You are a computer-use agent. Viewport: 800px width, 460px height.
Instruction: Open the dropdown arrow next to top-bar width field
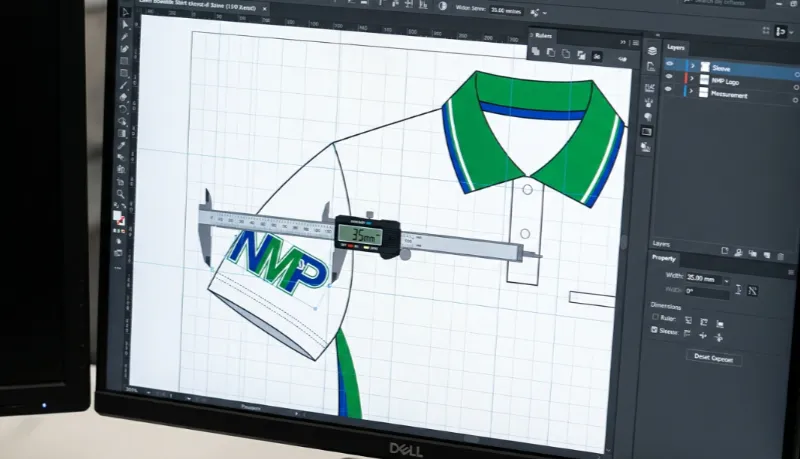[545, 13]
